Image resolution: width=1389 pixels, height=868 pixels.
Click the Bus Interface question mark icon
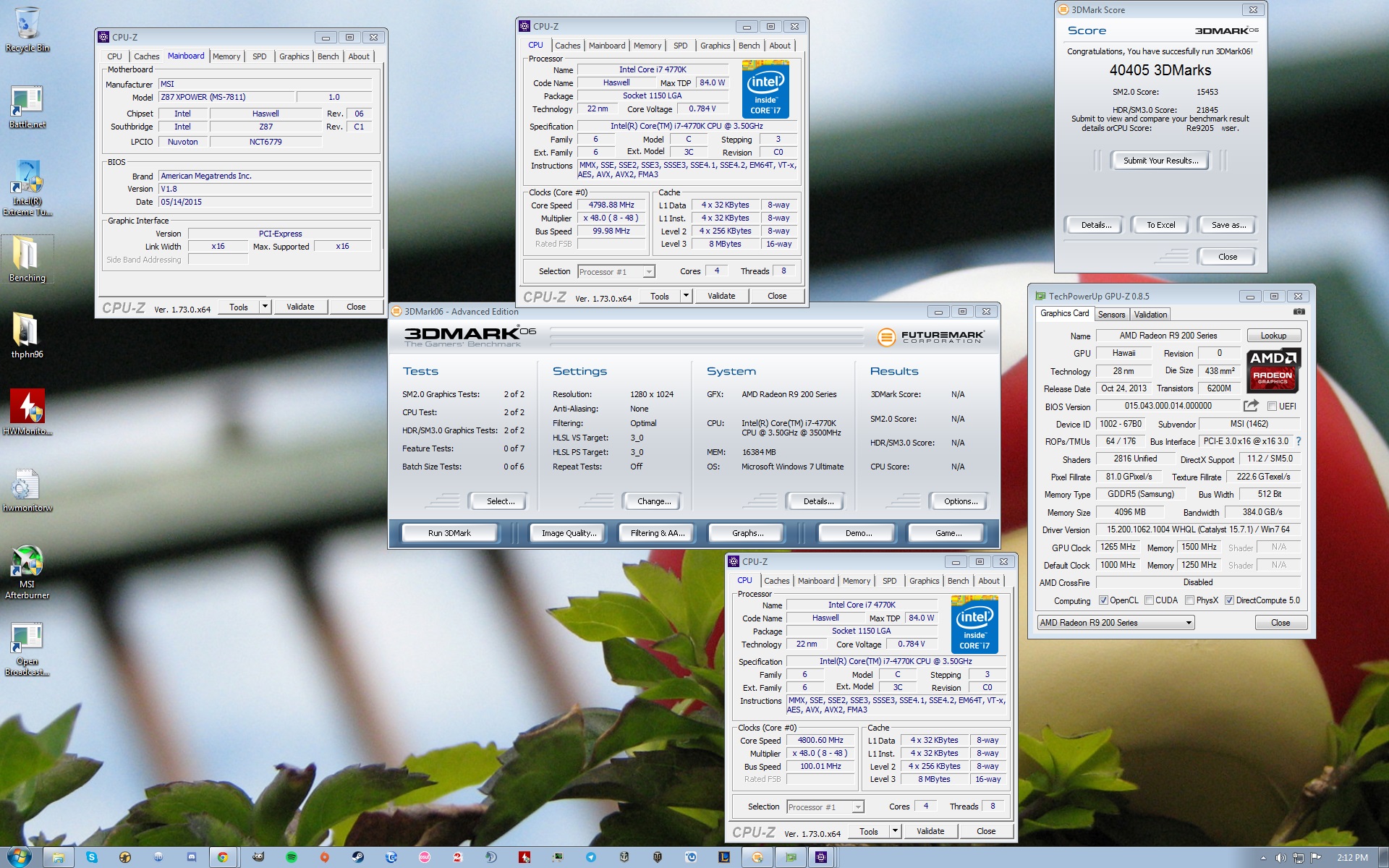[1298, 441]
